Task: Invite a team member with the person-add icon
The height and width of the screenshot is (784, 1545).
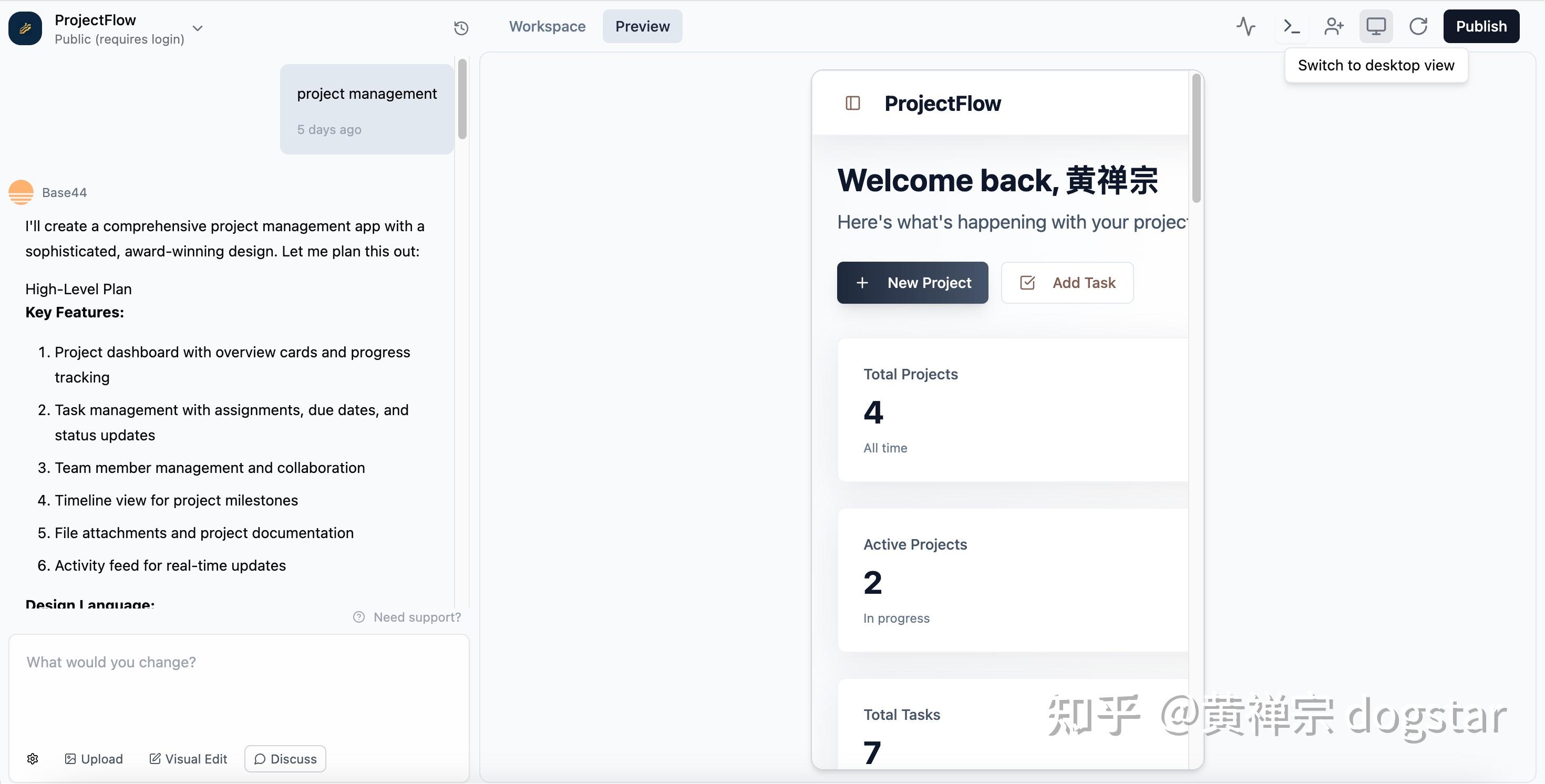Action: 1333,26
